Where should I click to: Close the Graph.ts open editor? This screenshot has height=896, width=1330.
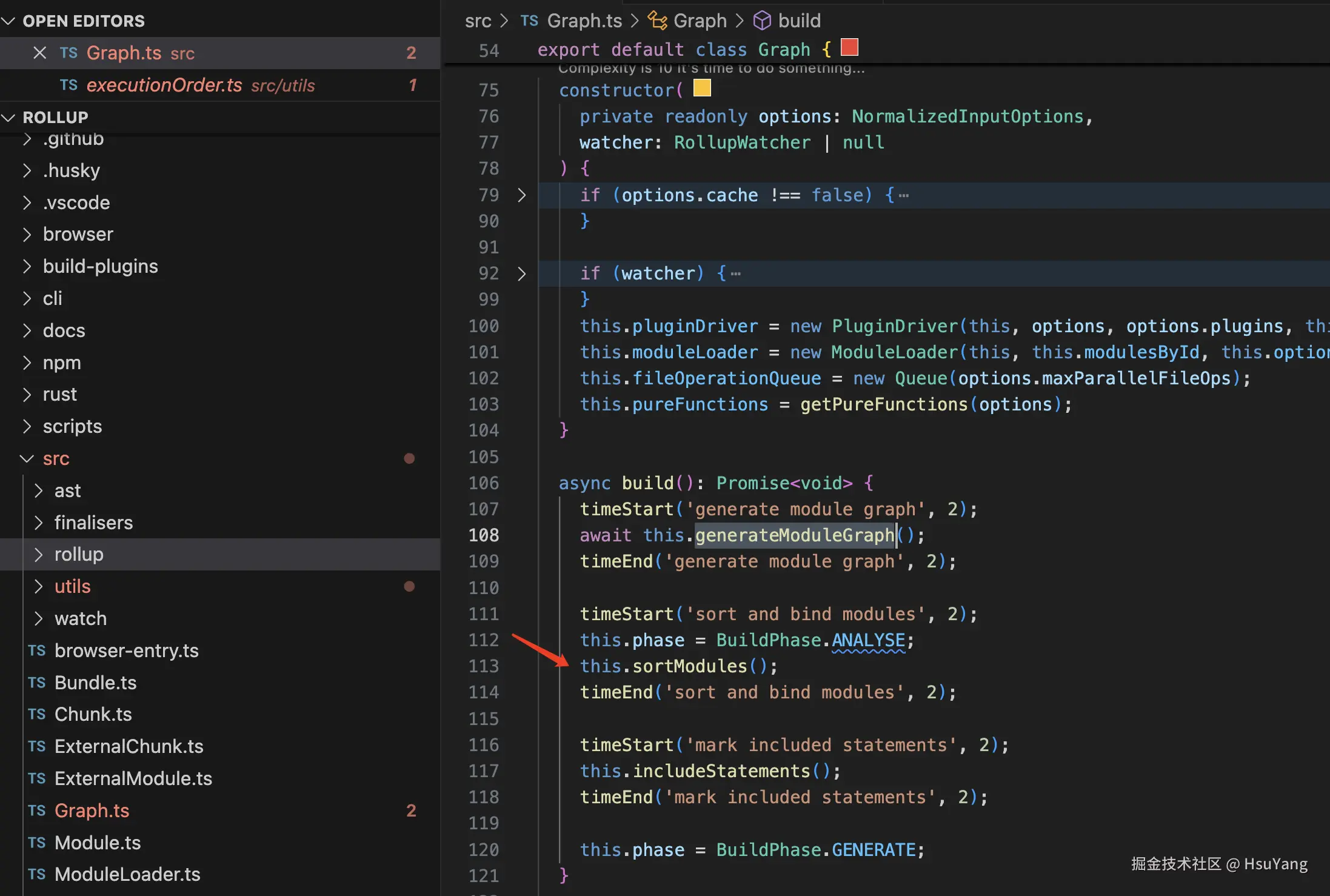pyautogui.click(x=40, y=53)
